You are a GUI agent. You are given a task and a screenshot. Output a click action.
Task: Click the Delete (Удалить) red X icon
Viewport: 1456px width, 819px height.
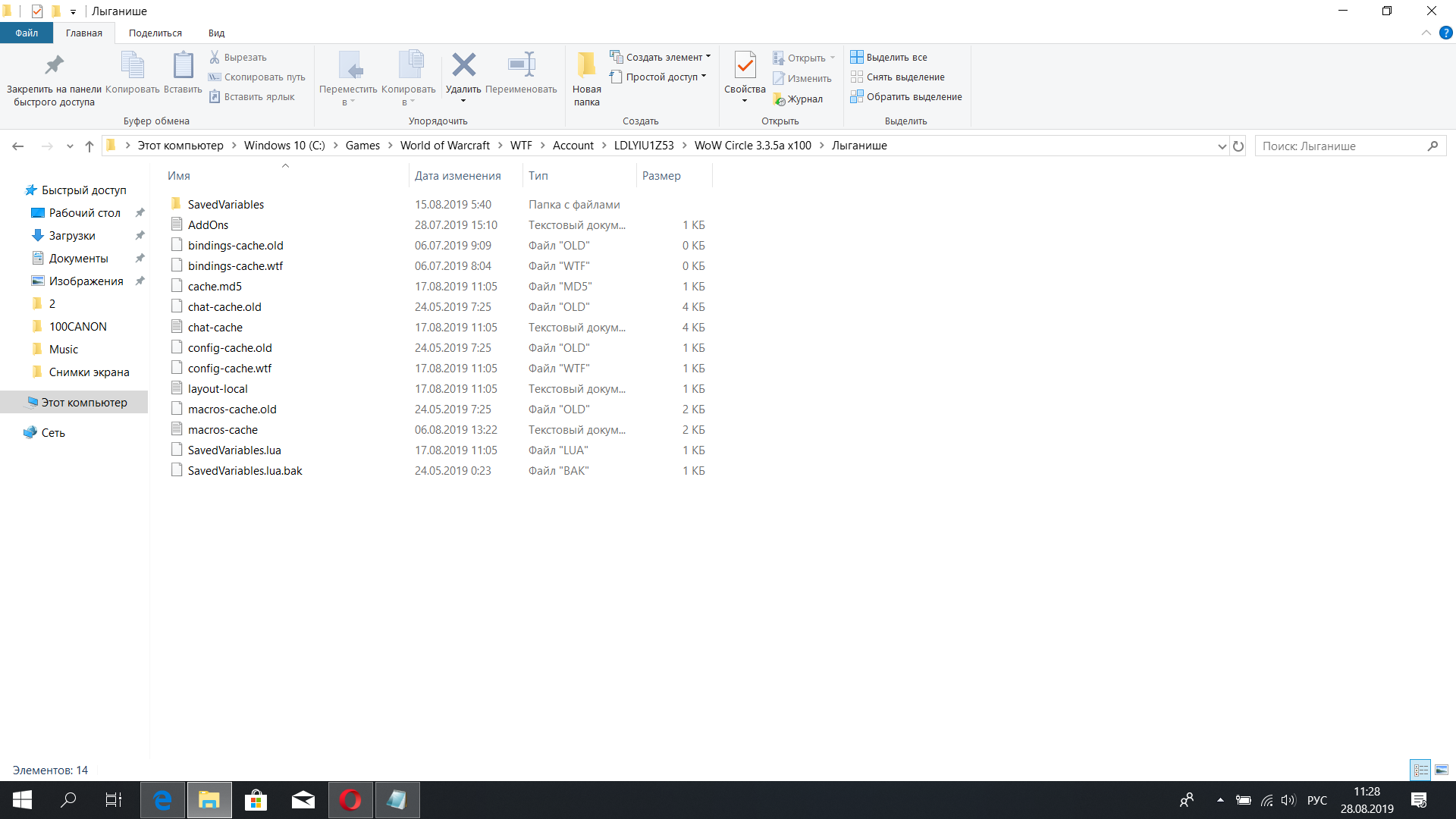(463, 66)
